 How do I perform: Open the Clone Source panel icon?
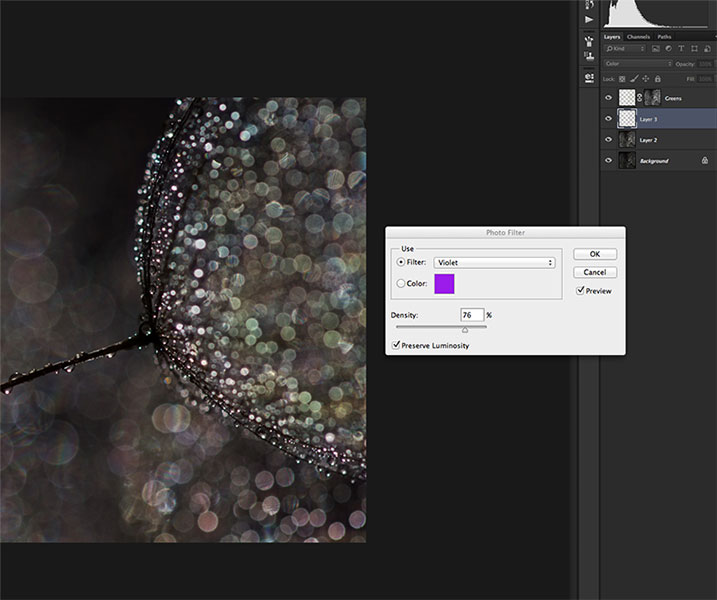(x=589, y=57)
